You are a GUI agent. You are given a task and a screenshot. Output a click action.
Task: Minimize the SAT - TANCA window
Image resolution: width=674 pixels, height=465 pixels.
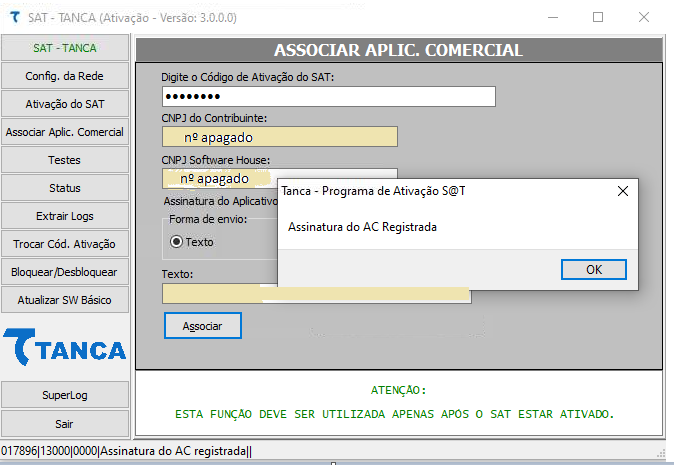553,17
